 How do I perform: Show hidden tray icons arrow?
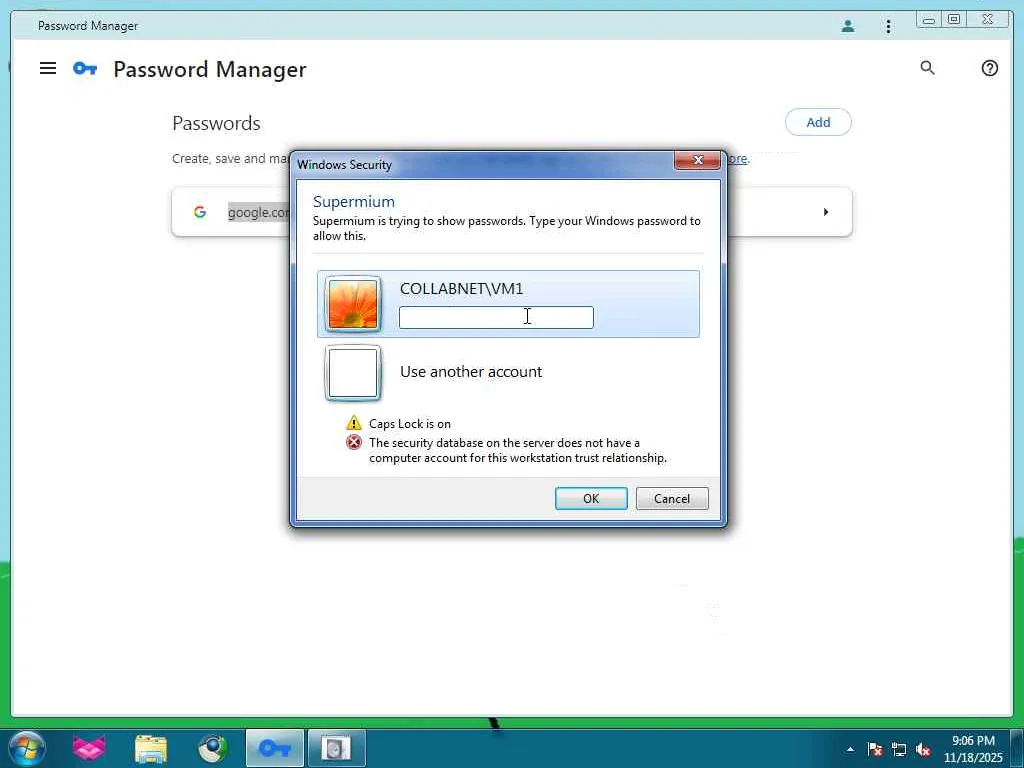[850, 749]
